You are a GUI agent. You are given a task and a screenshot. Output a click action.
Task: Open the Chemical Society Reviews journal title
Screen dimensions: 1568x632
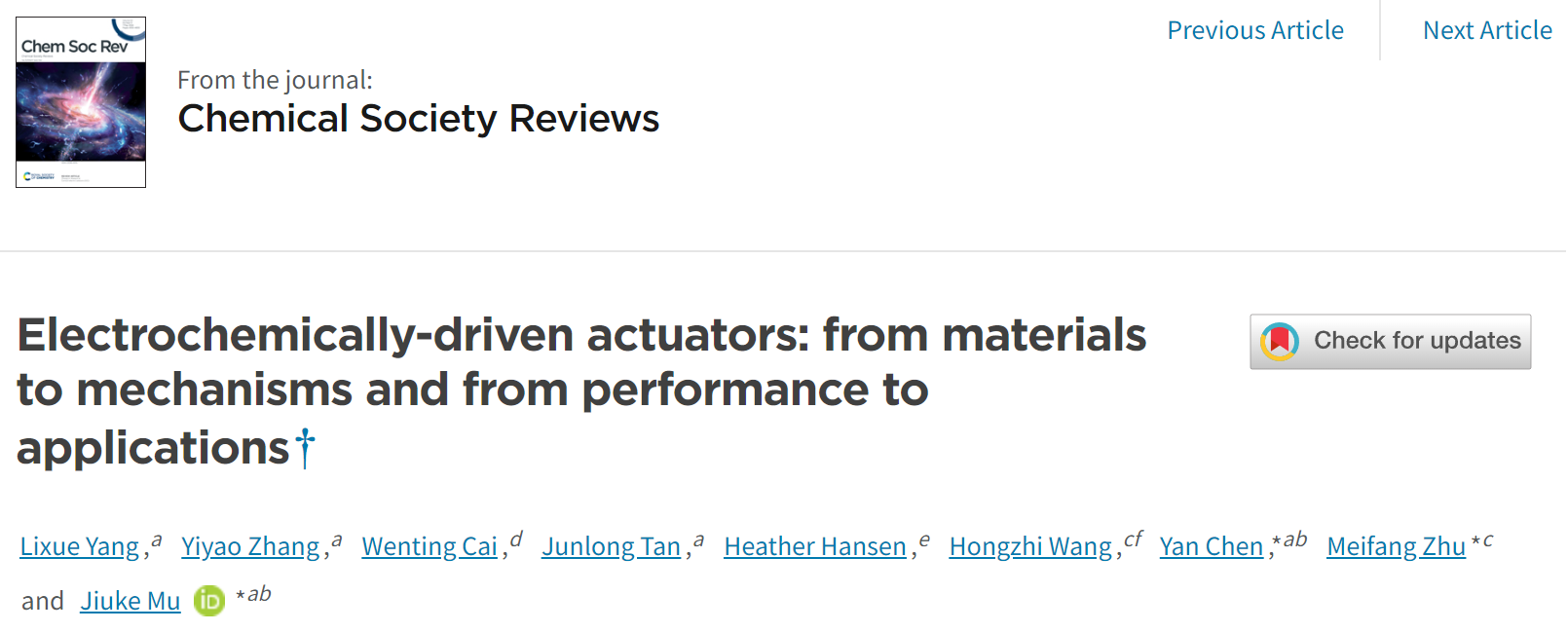[x=418, y=119]
